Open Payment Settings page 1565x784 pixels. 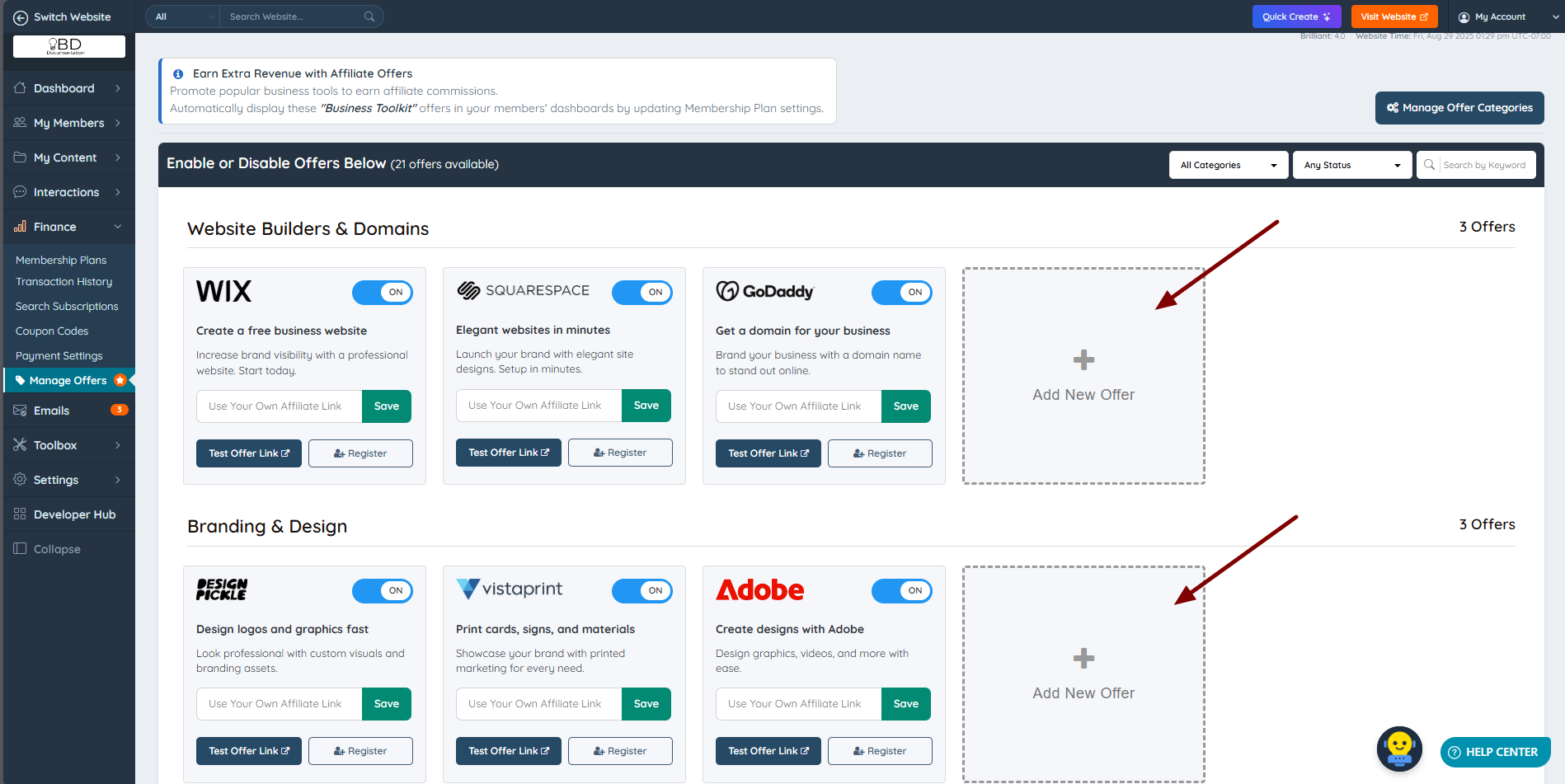[x=59, y=355]
